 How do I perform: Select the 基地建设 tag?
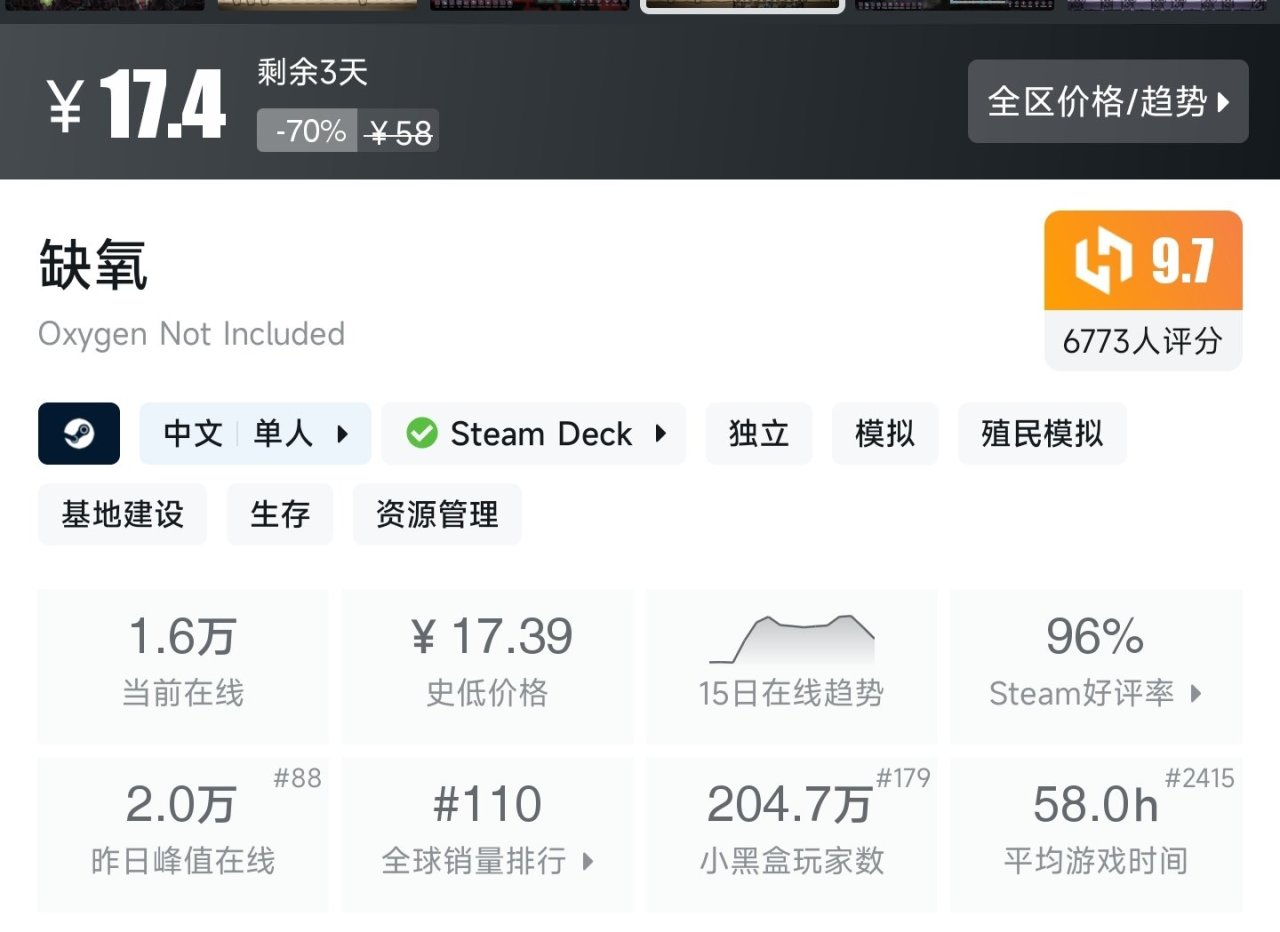(122, 514)
